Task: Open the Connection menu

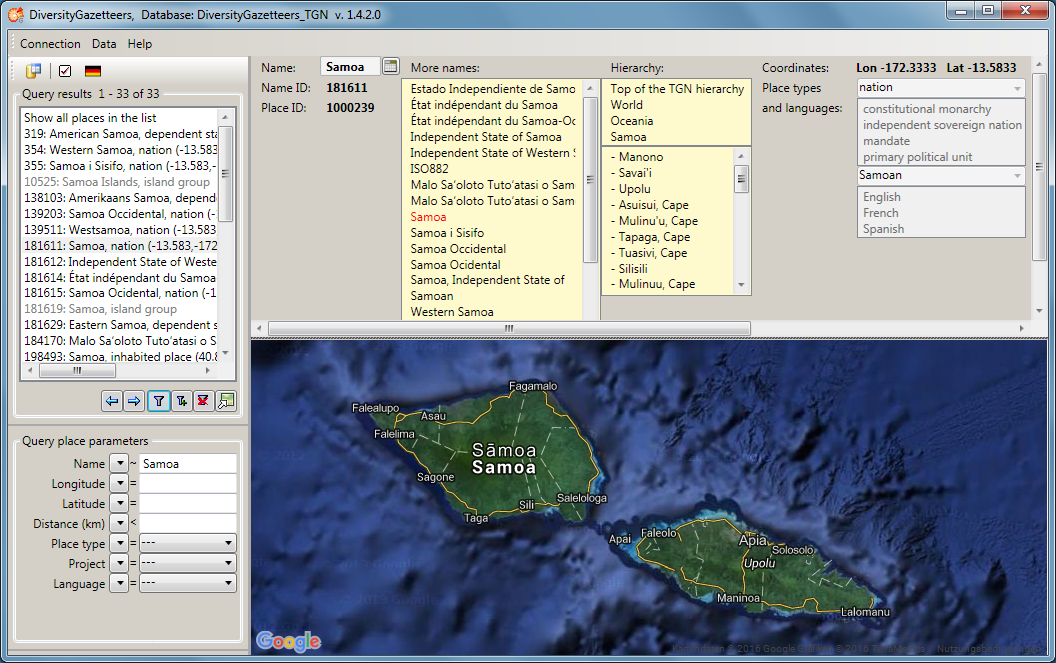Action: (50, 44)
